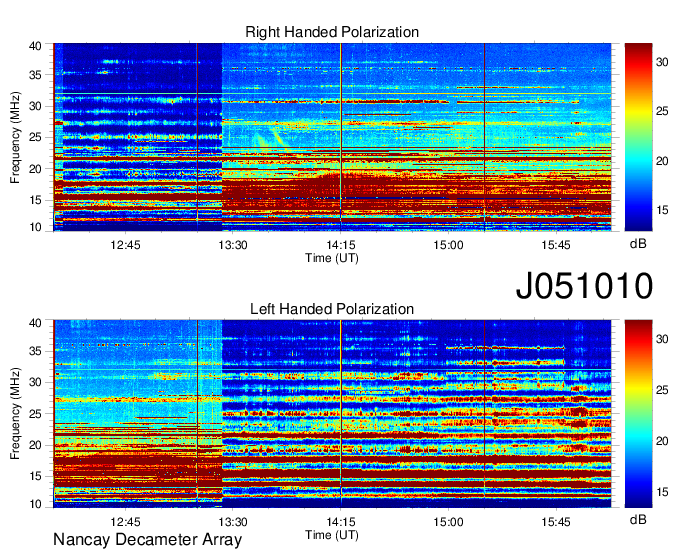This screenshot has width=680, height=552.
Task: Click "15:45" time tick under left-handed plot
Action: [556, 522]
